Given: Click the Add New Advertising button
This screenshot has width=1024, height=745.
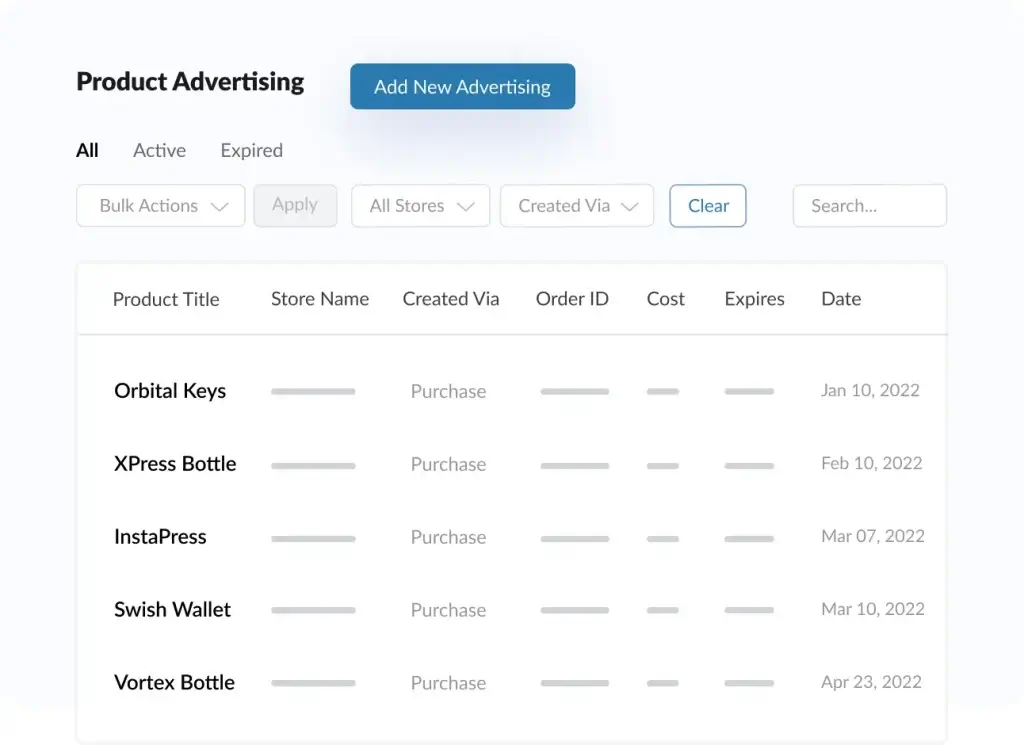Looking at the screenshot, I should [x=462, y=86].
